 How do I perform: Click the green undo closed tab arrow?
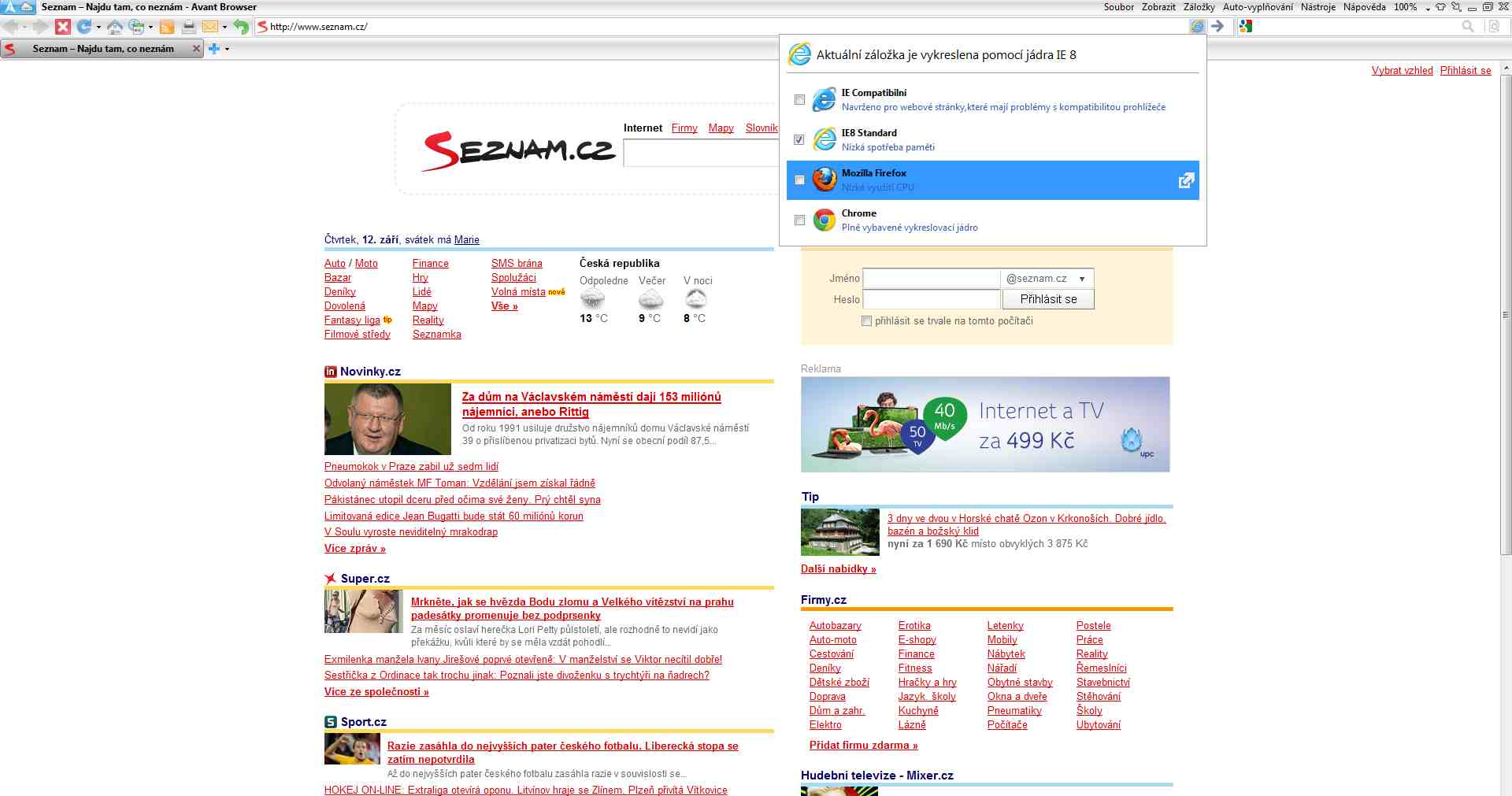[x=241, y=27]
